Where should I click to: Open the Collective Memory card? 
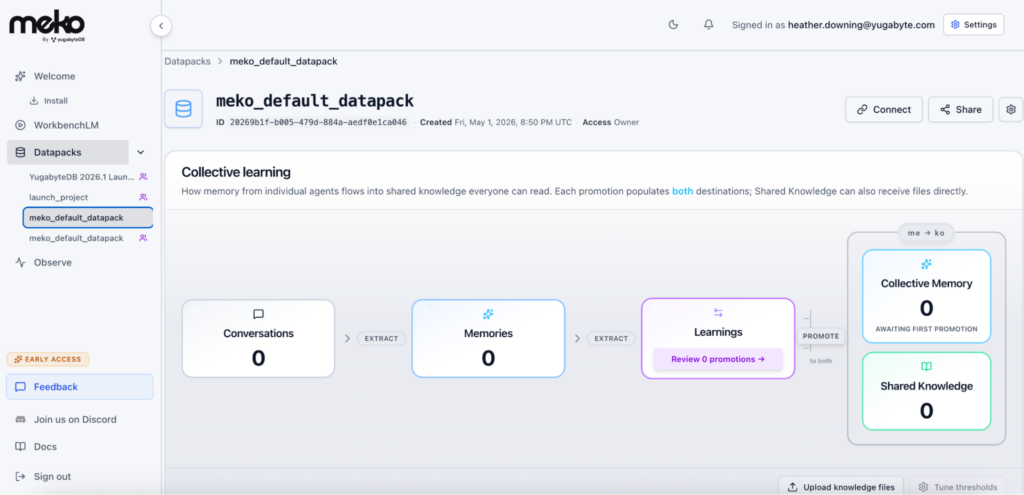(x=926, y=296)
